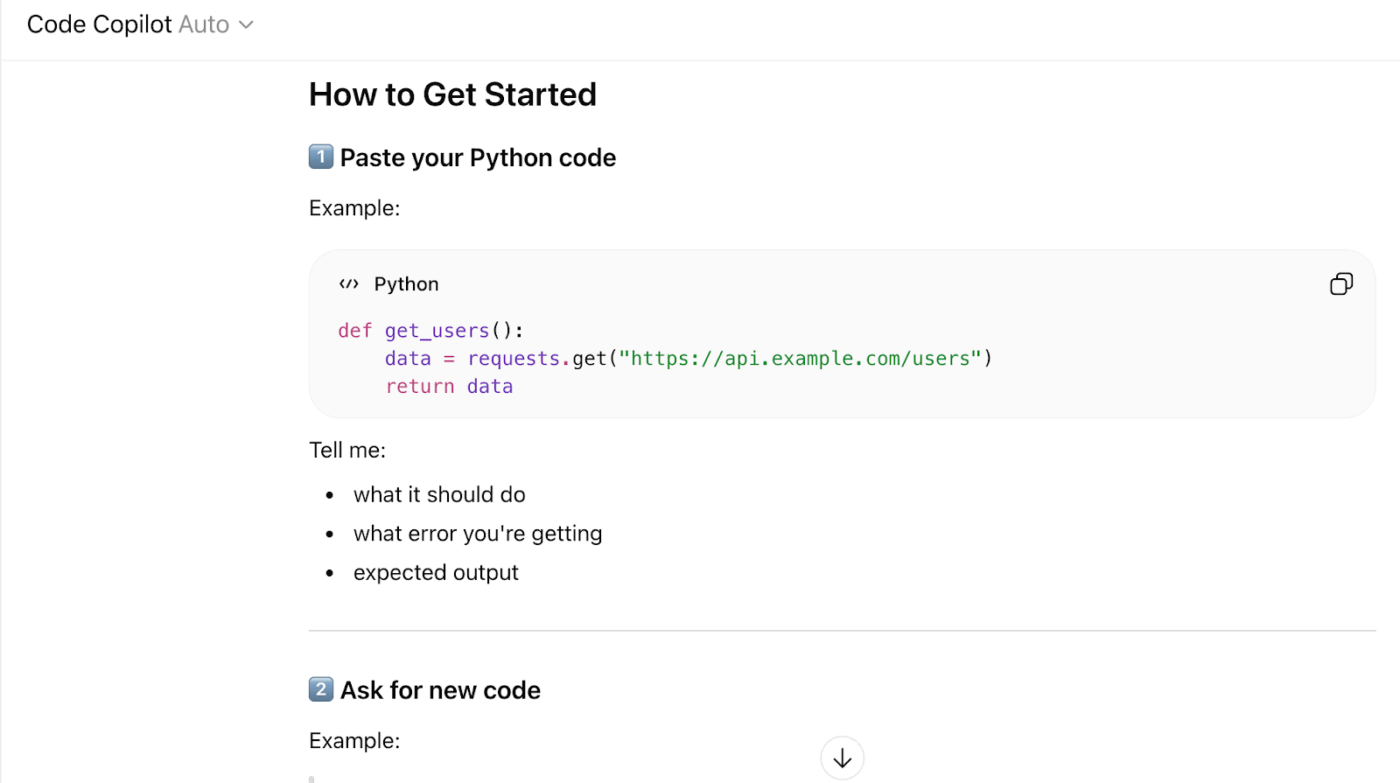This screenshot has width=1400, height=783.
Task: Expand the Code Copilot title dropdown
Action: (x=140, y=24)
